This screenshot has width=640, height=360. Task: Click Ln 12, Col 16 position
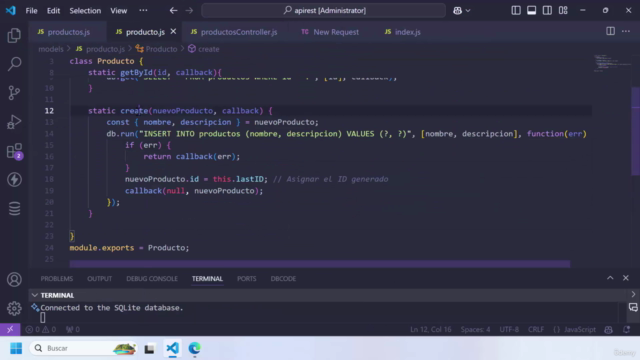(x=431, y=329)
